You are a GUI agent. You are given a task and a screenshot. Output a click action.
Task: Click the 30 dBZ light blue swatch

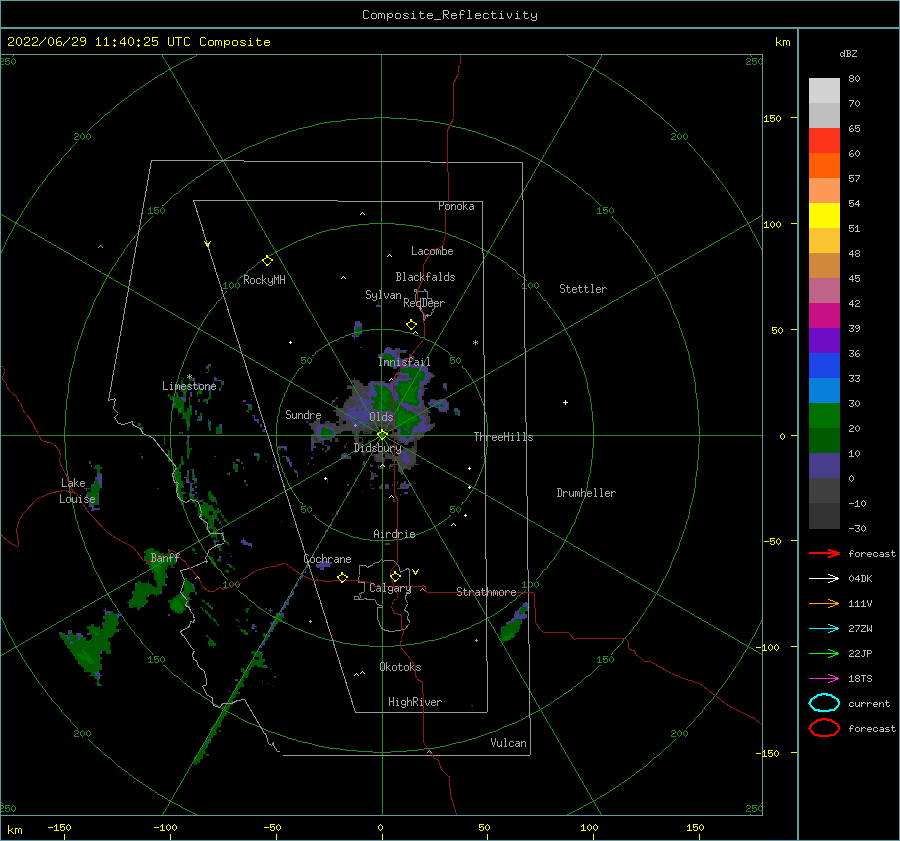824,390
